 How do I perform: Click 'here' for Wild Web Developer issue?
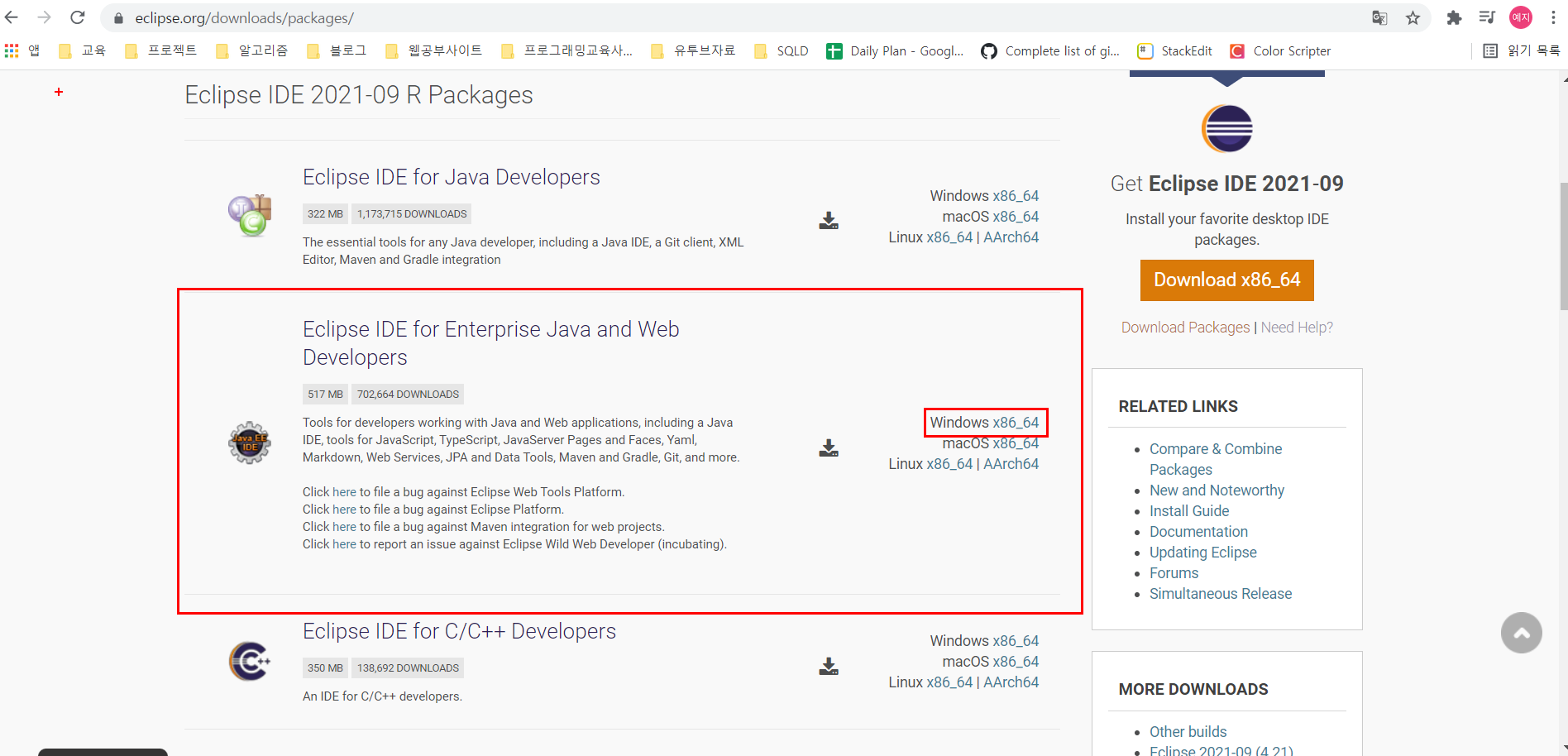click(344, 544)
